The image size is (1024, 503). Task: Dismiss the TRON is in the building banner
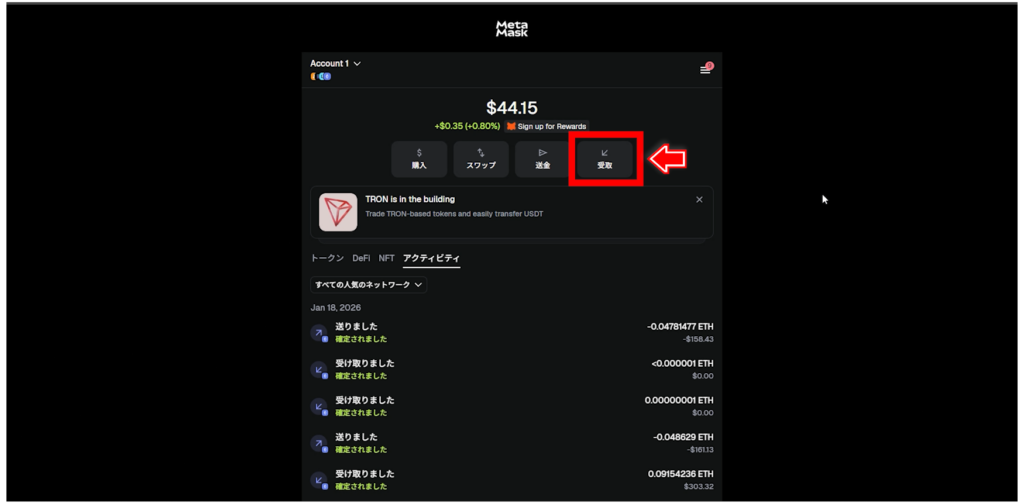pos(699,200)
